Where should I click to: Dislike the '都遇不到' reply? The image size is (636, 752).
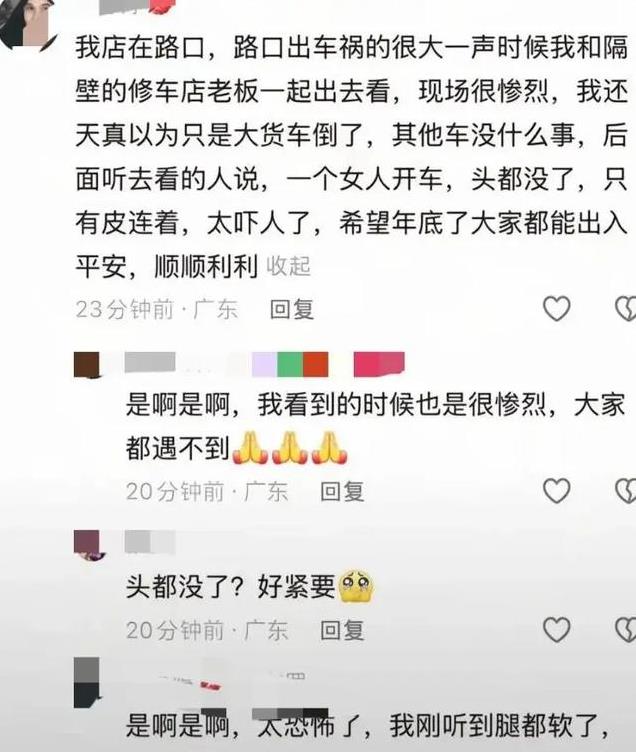[x=625, y=491]
